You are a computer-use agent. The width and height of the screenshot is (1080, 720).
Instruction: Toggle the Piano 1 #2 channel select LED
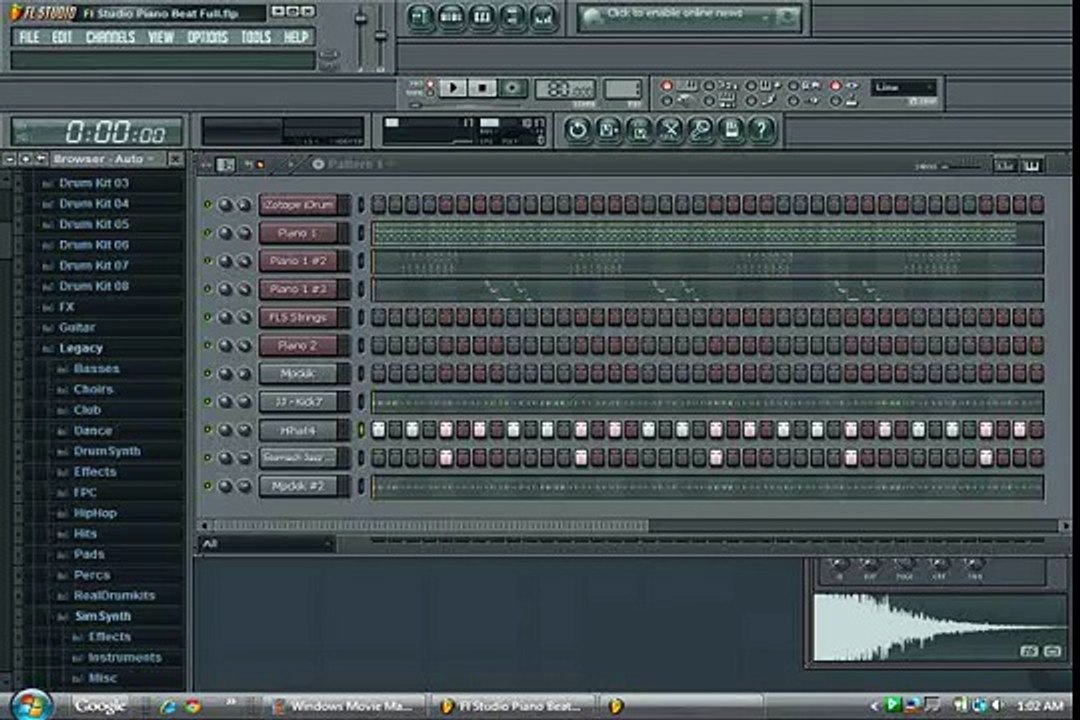click(360, 261)
